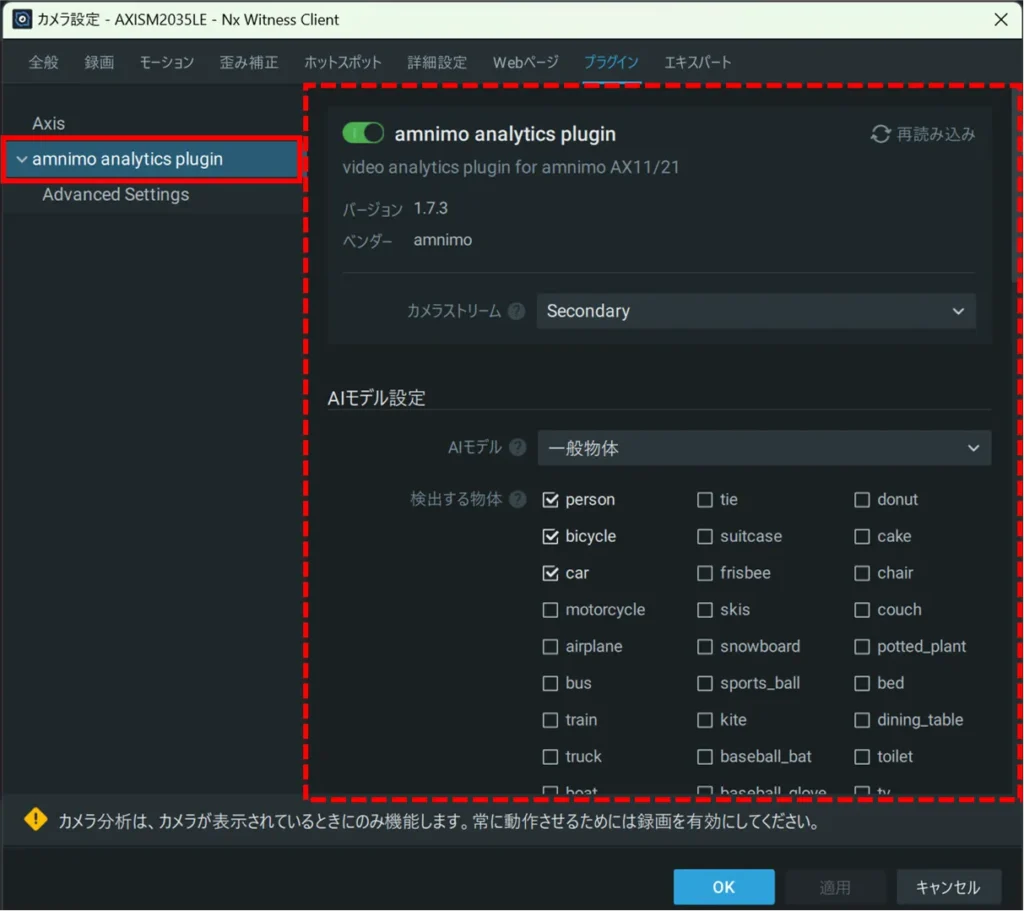Check the suitcase detection checkbox
Viewport: 1024px width, 911px height.
coord(705,537)
